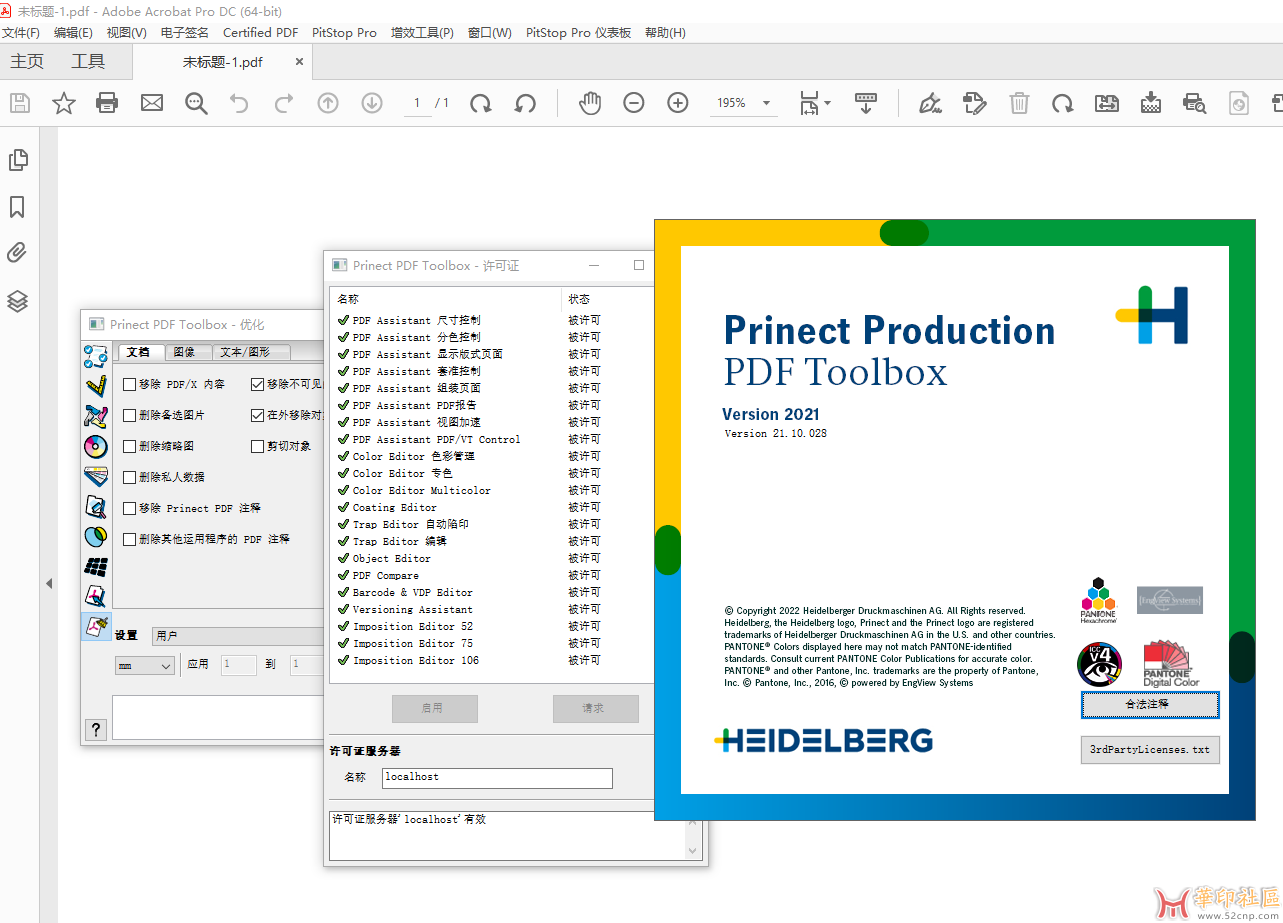This screenshot has width=1283, height=923.
Task: Select the Hand pan tool
Action: [590, 103]
